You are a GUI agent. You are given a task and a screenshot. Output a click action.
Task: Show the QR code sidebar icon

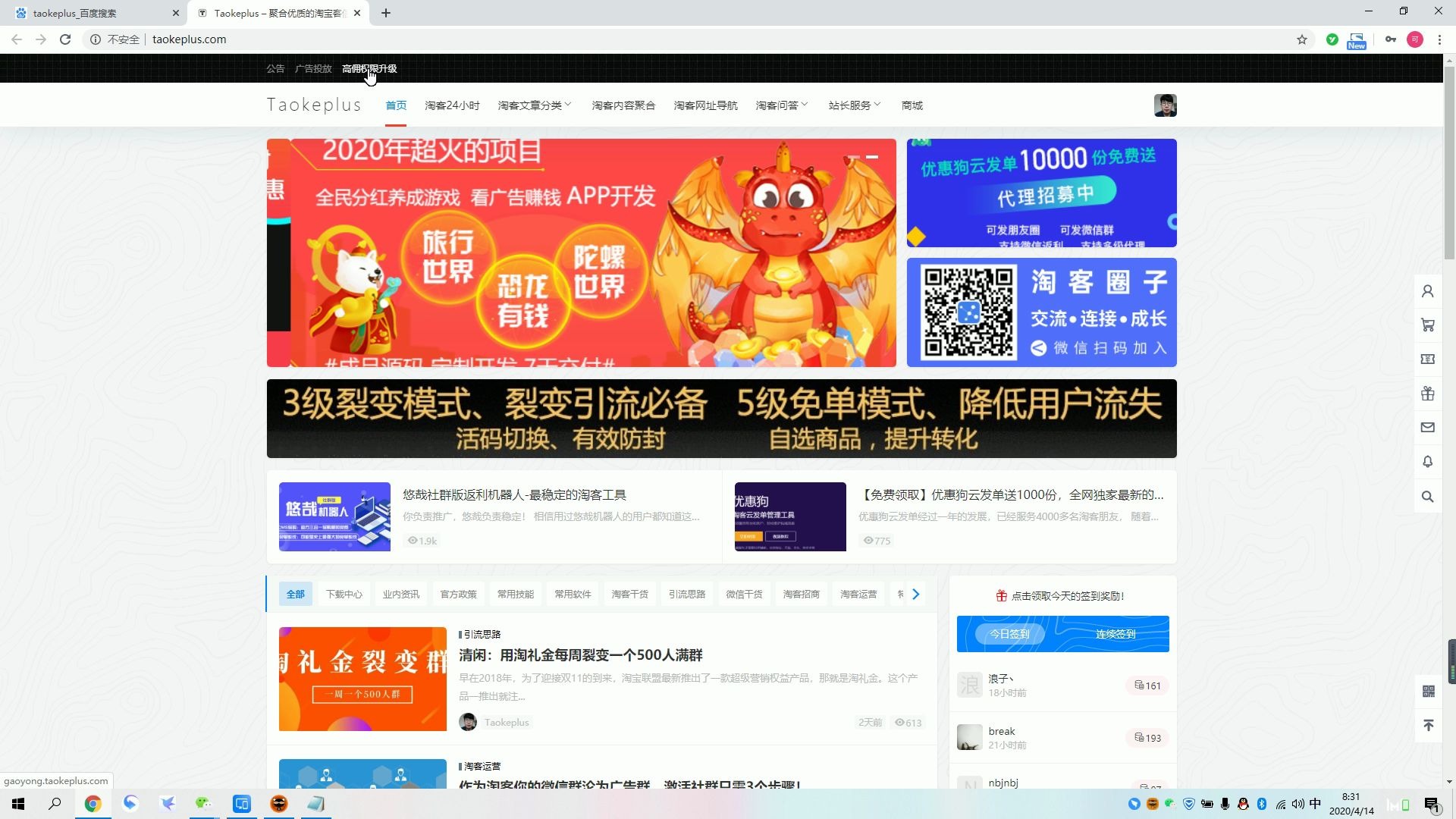point(1428,692)
